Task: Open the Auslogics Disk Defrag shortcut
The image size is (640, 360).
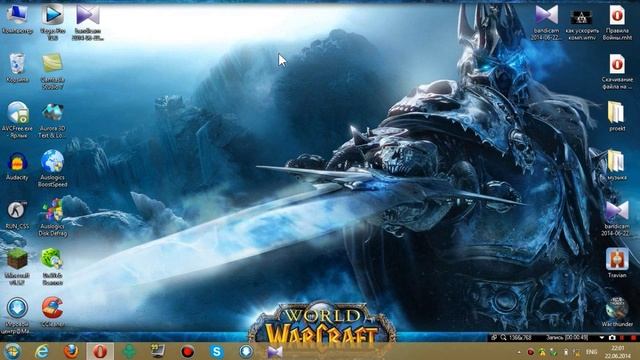Action: (x=53, y=217)
